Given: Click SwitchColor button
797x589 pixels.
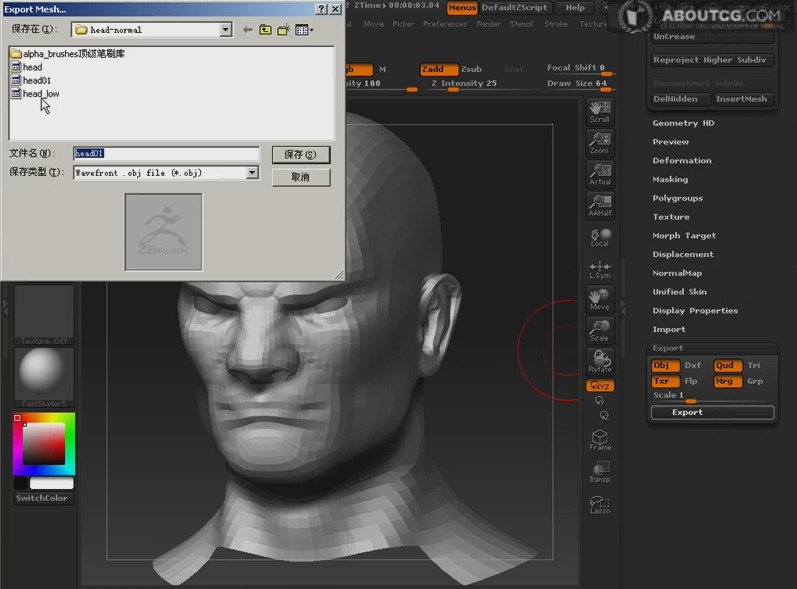Looking at the screenshot, I should tap(44, 498).
